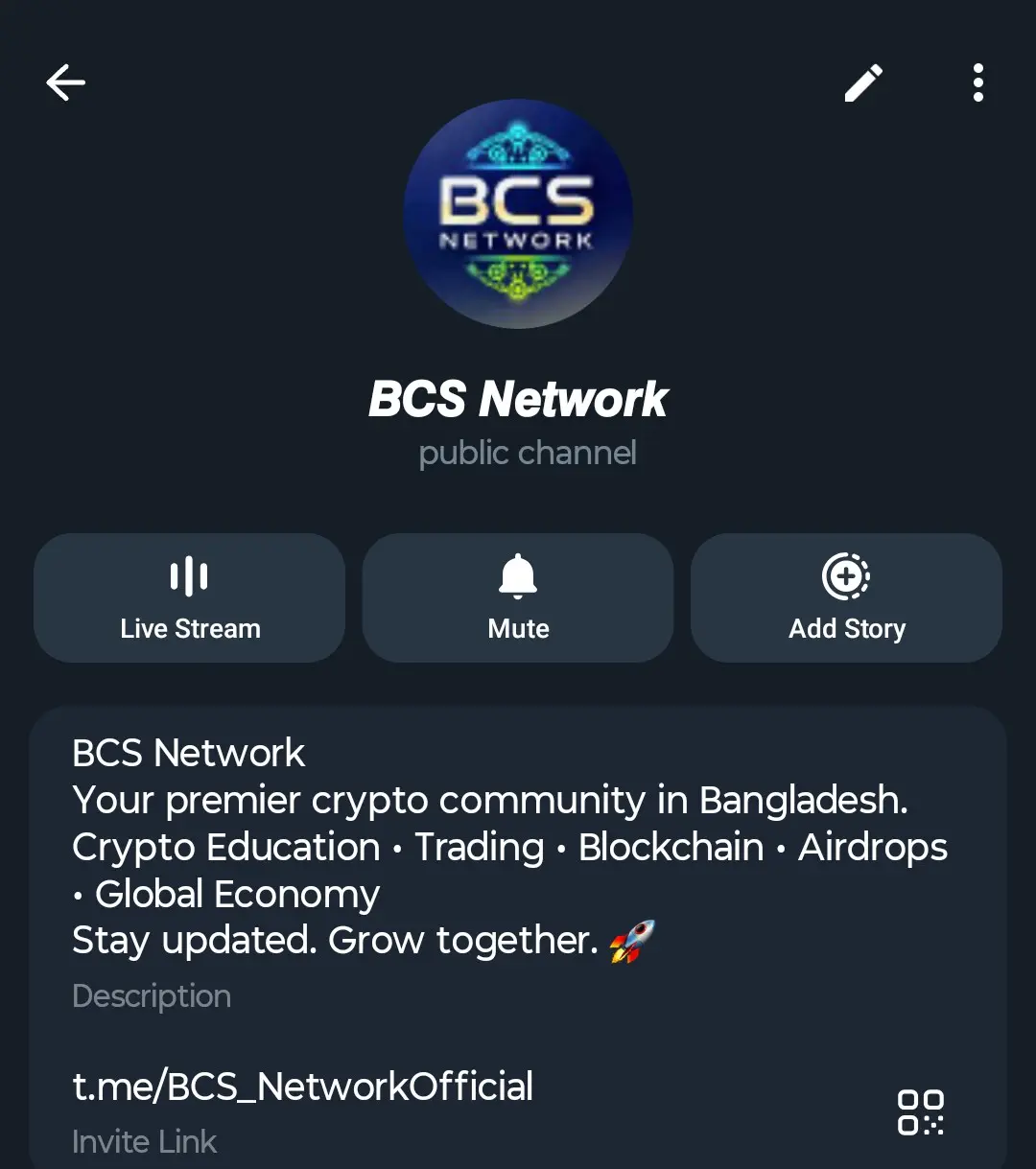1036x1169 pixels.
Task: Open the t.me/BCS_NetworkOfficial link
Action: (303, 1087)
